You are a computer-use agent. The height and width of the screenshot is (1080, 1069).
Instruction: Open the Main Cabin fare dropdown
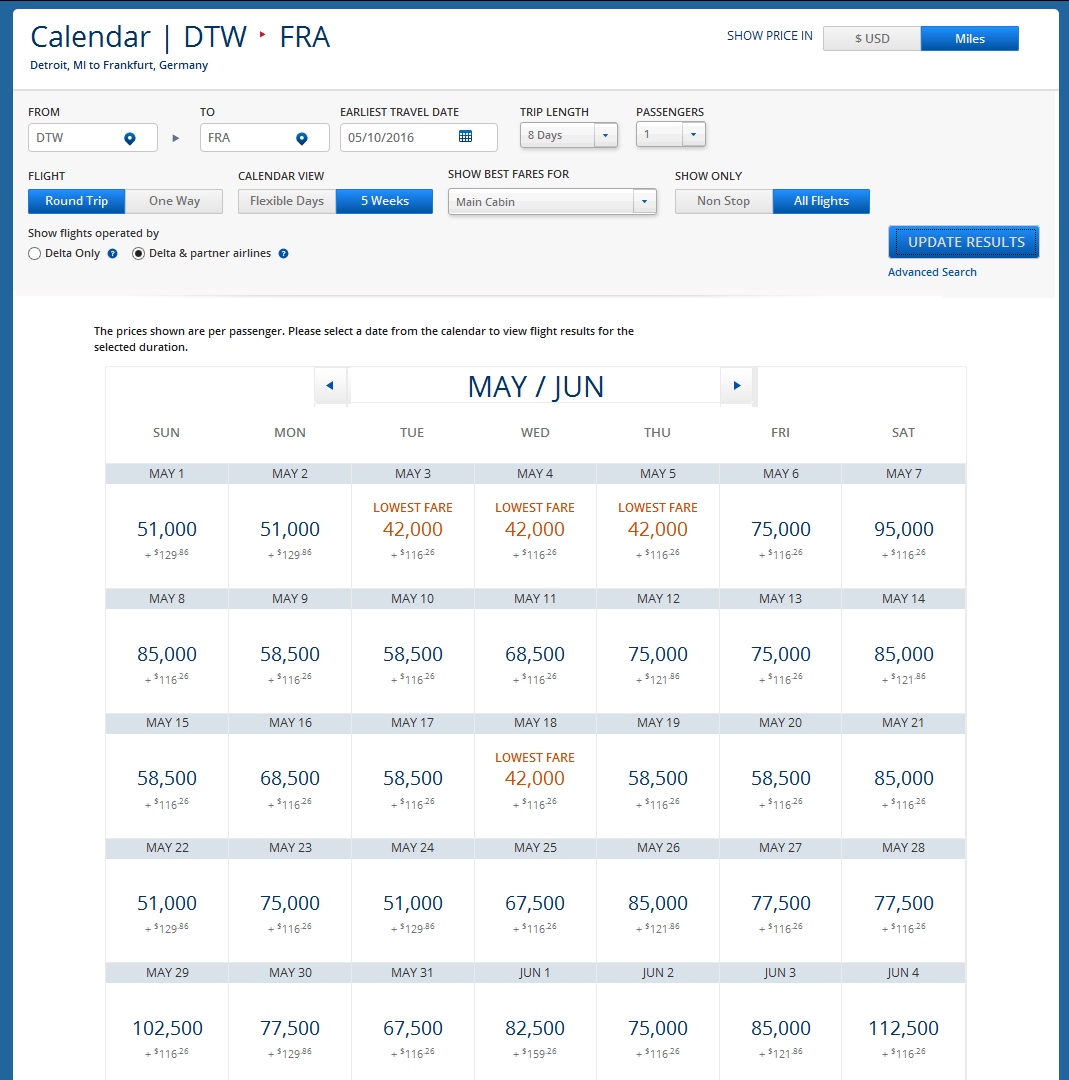(645, 202)
